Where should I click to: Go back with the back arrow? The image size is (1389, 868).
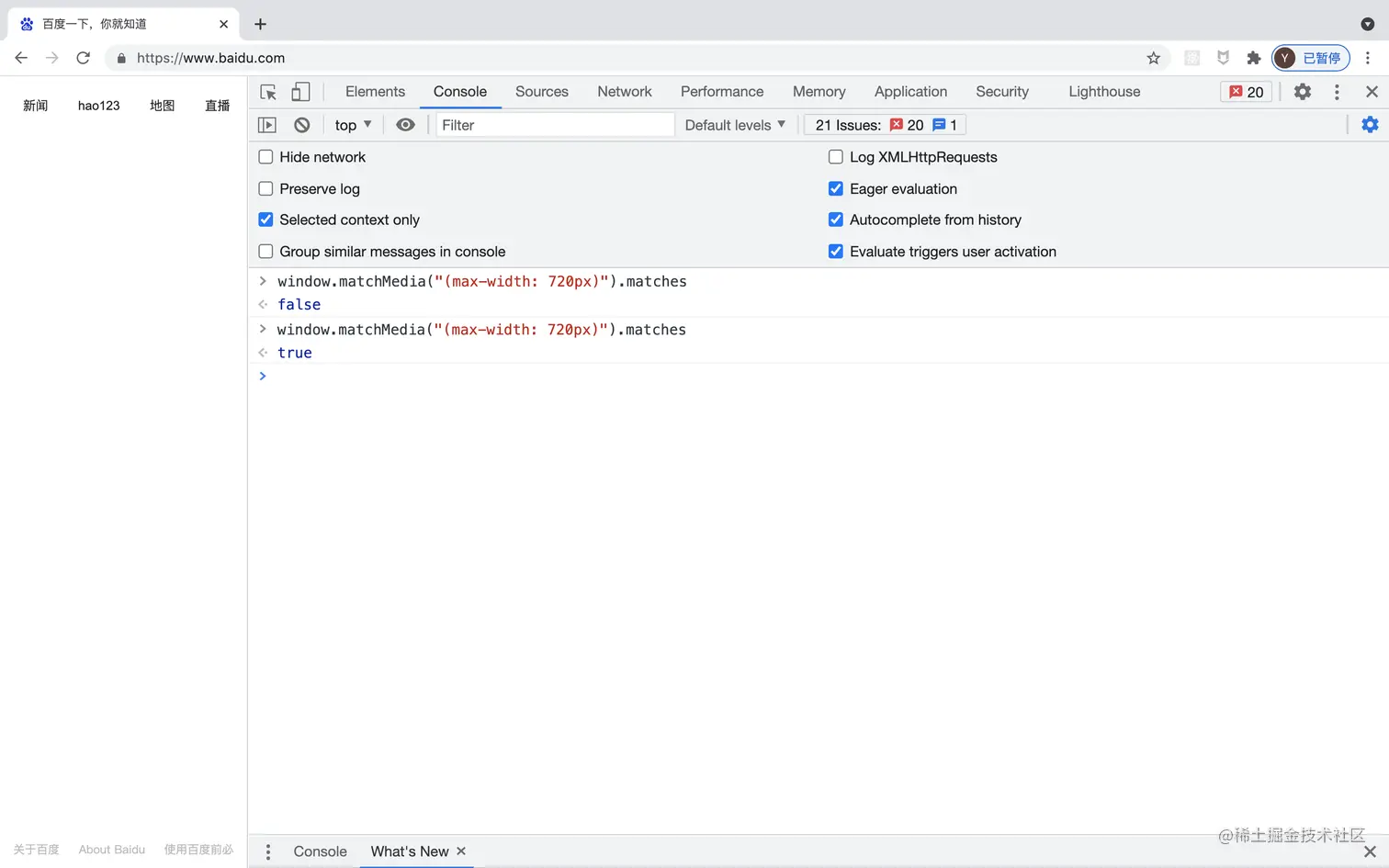[x=21, y=58]
